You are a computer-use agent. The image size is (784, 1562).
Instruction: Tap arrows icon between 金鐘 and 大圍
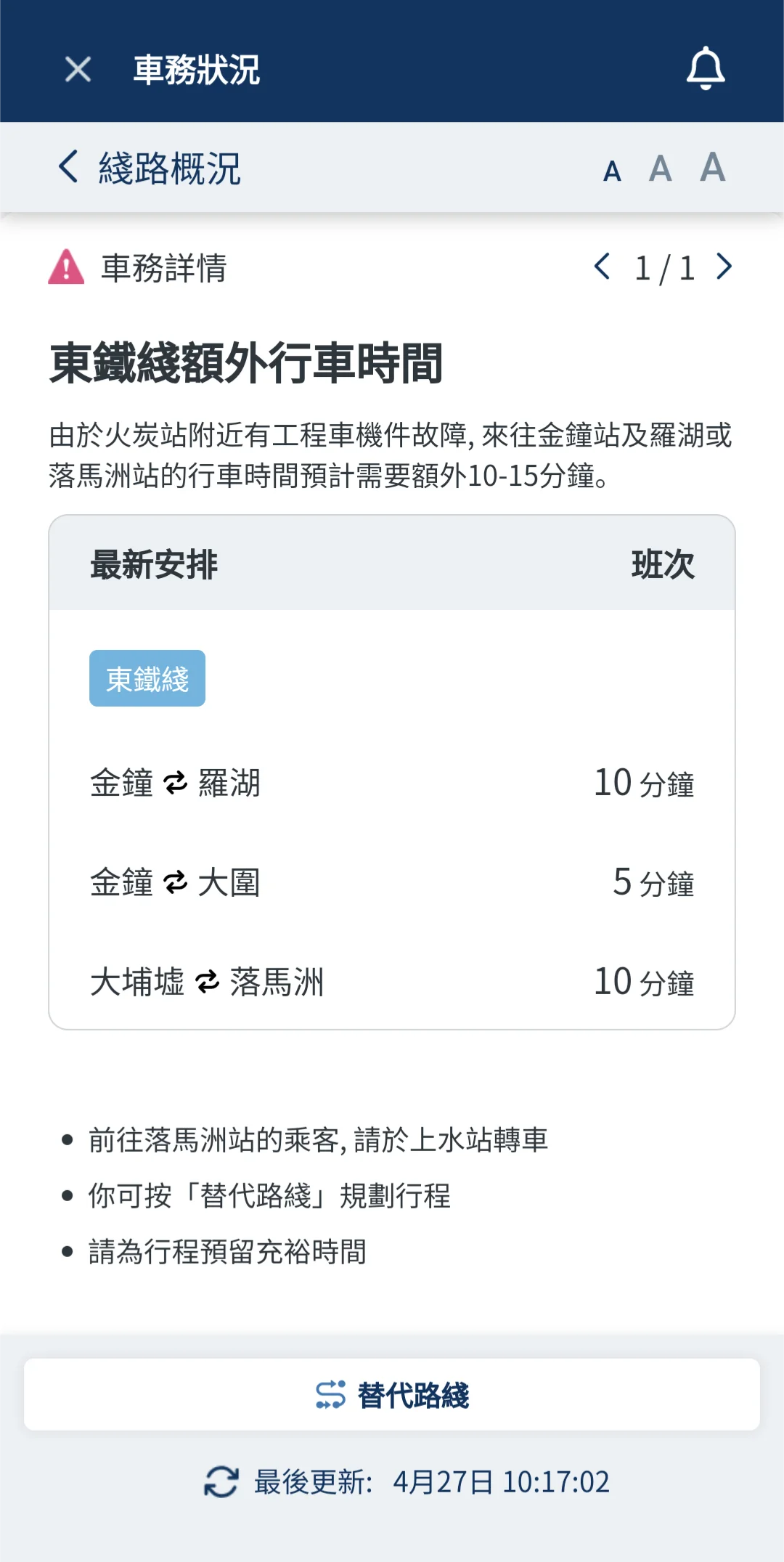pos(176,883)
